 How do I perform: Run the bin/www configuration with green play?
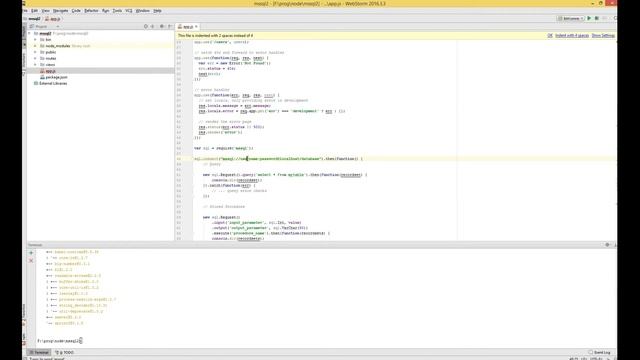click(589, 18)
